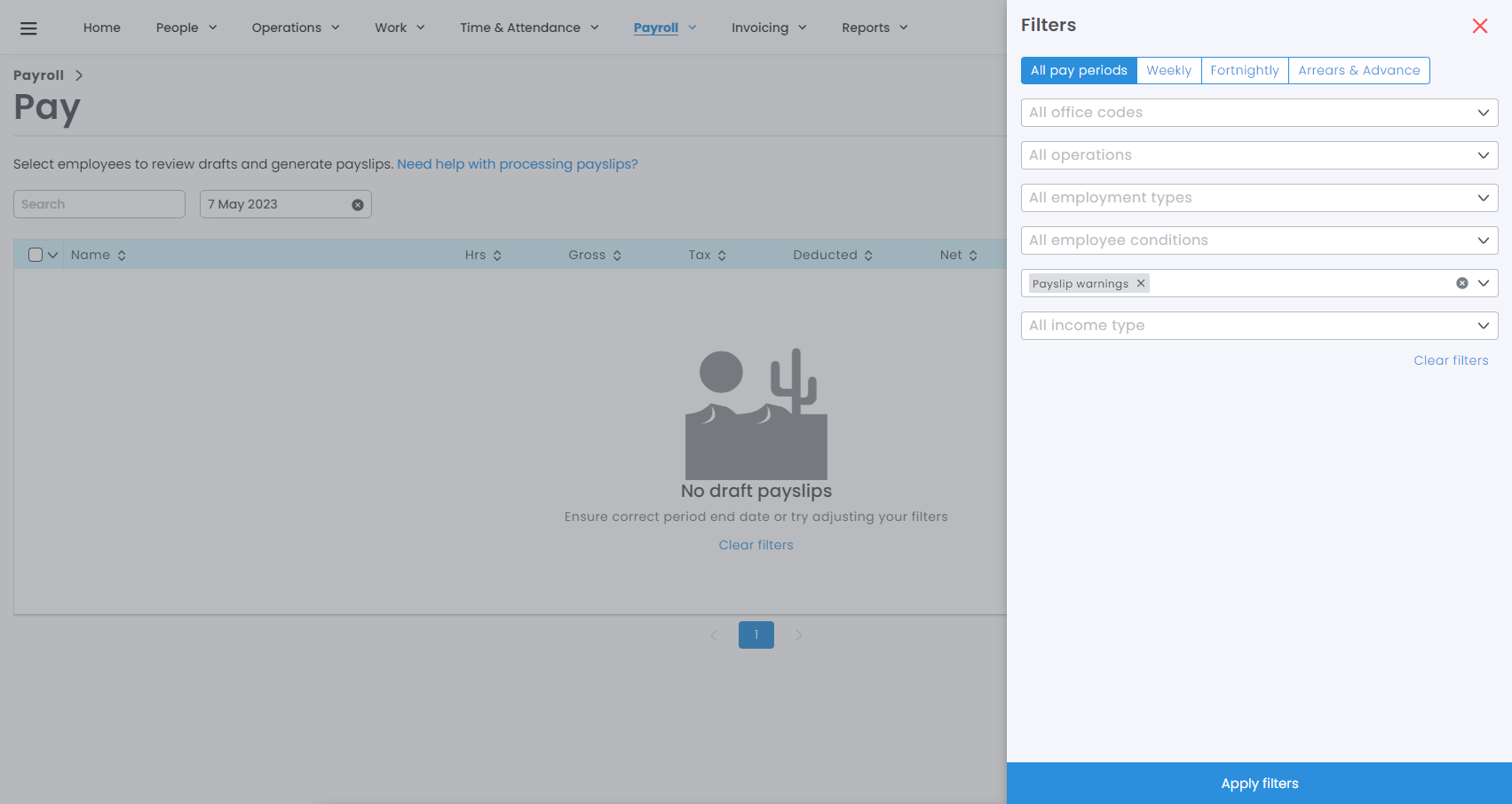
Task: Select the Weekly pay period option
Action: coord(1168,71)
